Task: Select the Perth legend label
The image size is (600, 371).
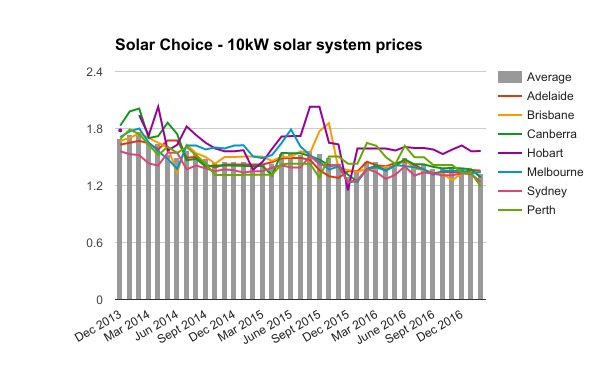Action: click(541, 210)
